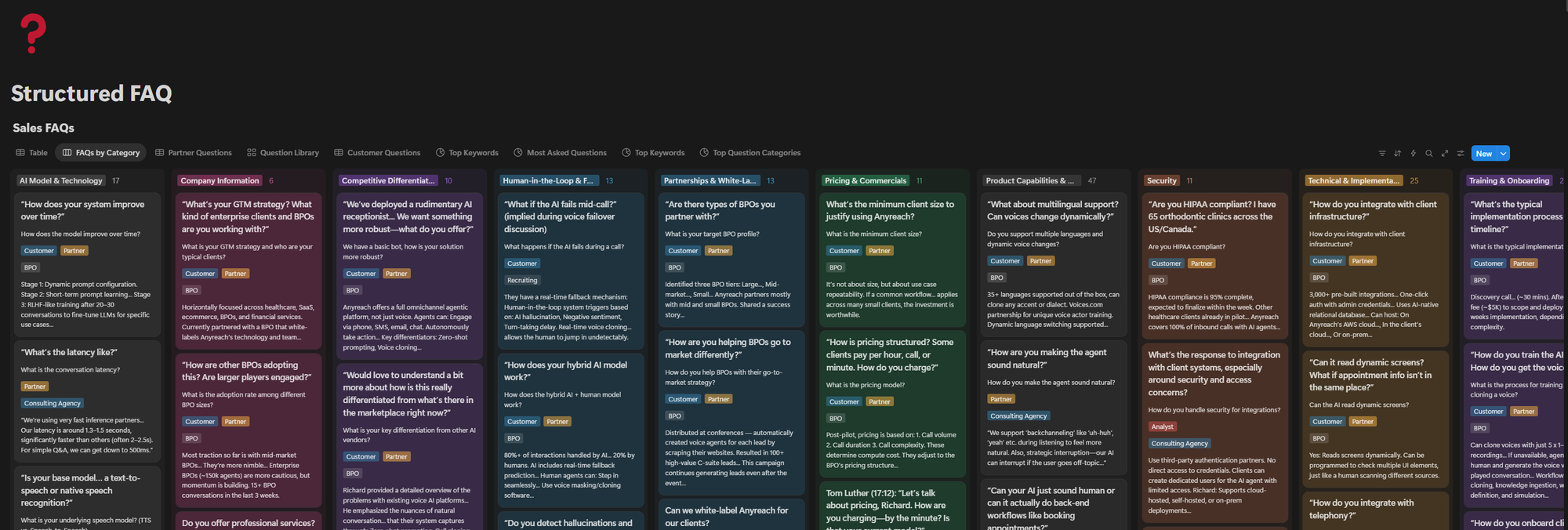Open card "How do you integrate with telephony?"
The image size is (1568, 530).
pyautogui.click(x=1376, y=510)
